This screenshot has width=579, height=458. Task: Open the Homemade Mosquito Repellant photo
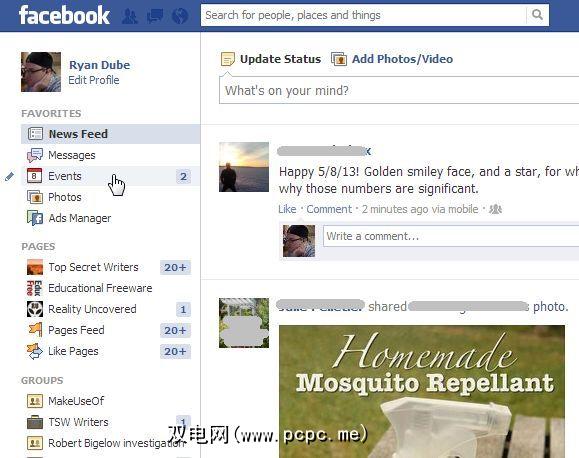click(x=422, y=392)
